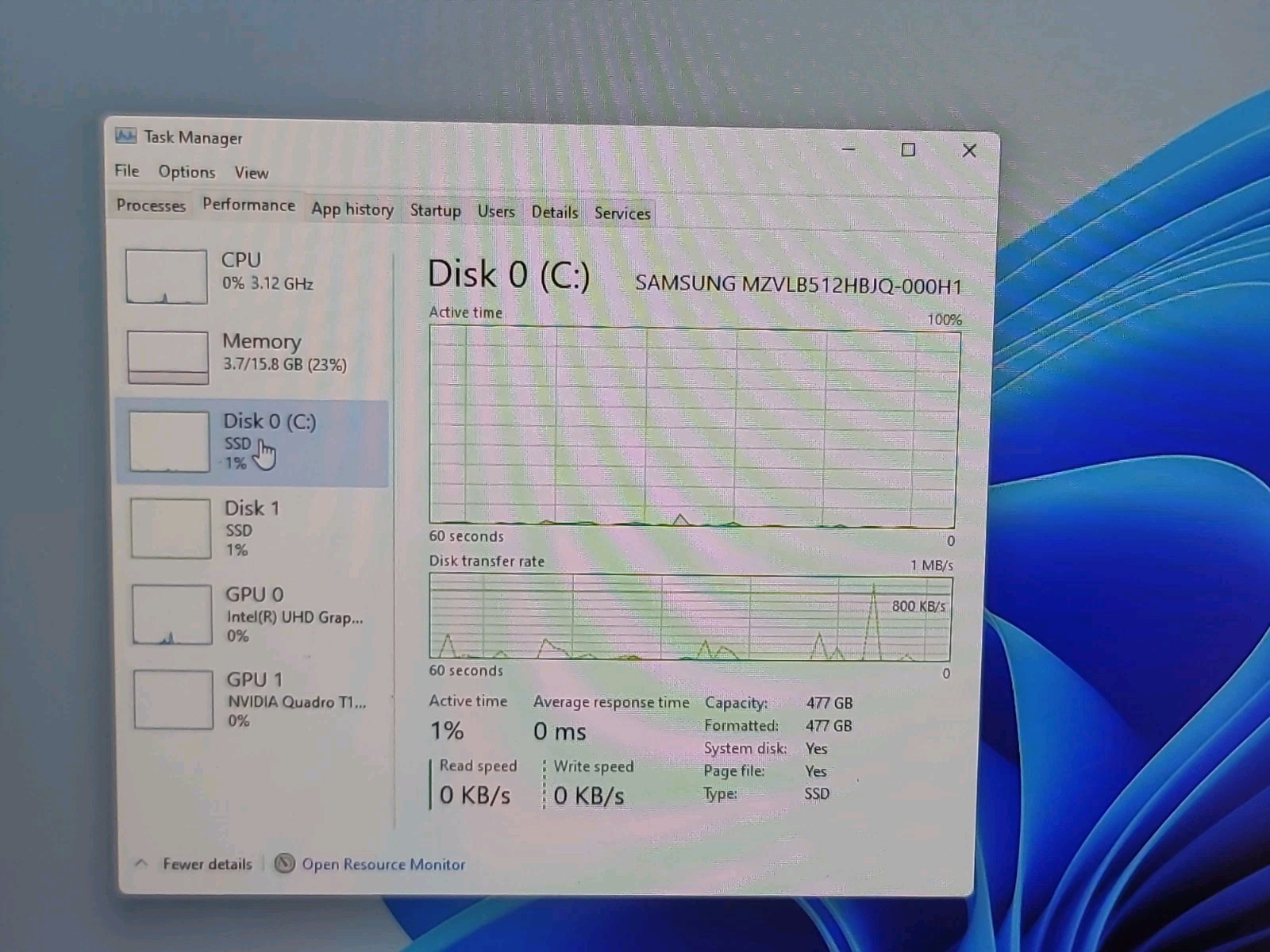Viewport: 1270px width, 952px height.
Task: Switch to the App history tab
Action: 352,209
